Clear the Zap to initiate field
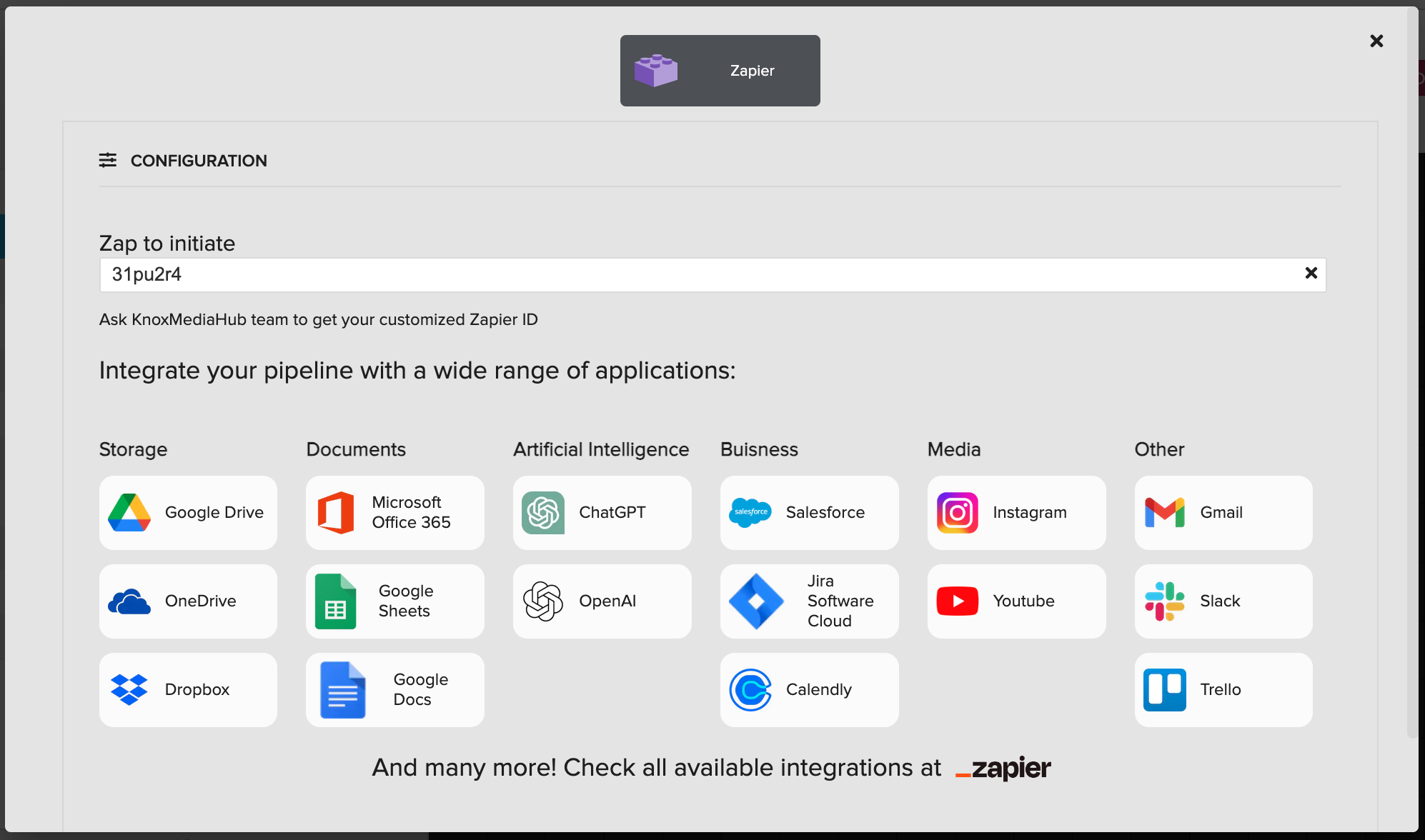The image size is (1425, 840). (1311, 274)
